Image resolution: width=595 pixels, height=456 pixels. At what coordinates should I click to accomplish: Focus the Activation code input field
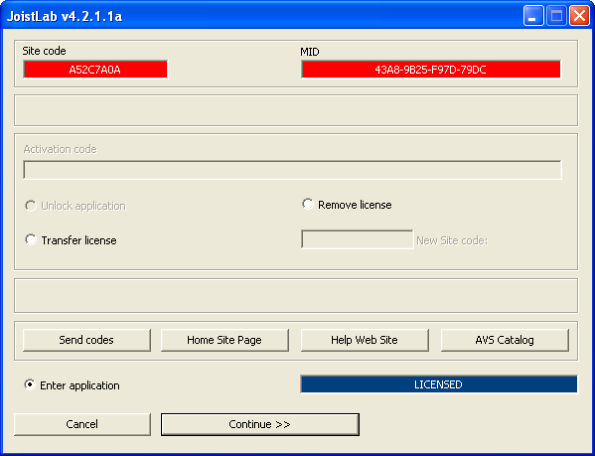click(x=292, y=170)
